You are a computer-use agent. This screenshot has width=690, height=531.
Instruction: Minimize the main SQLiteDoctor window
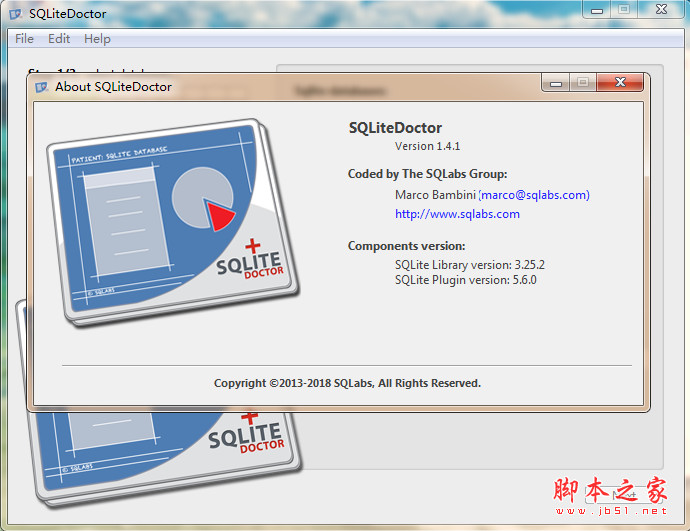tap(597, 9)
